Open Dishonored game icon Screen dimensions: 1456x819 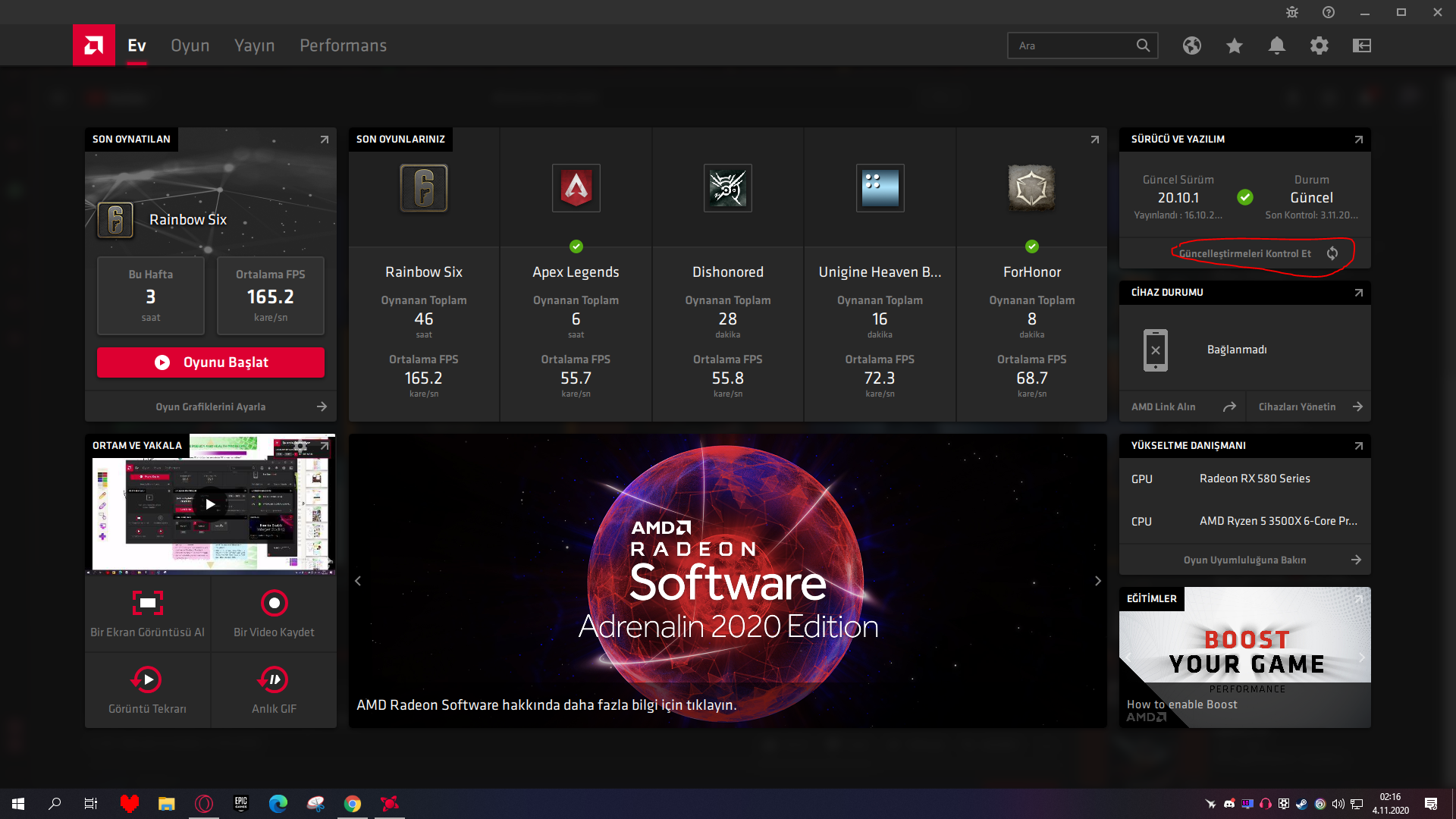(728, 188)
